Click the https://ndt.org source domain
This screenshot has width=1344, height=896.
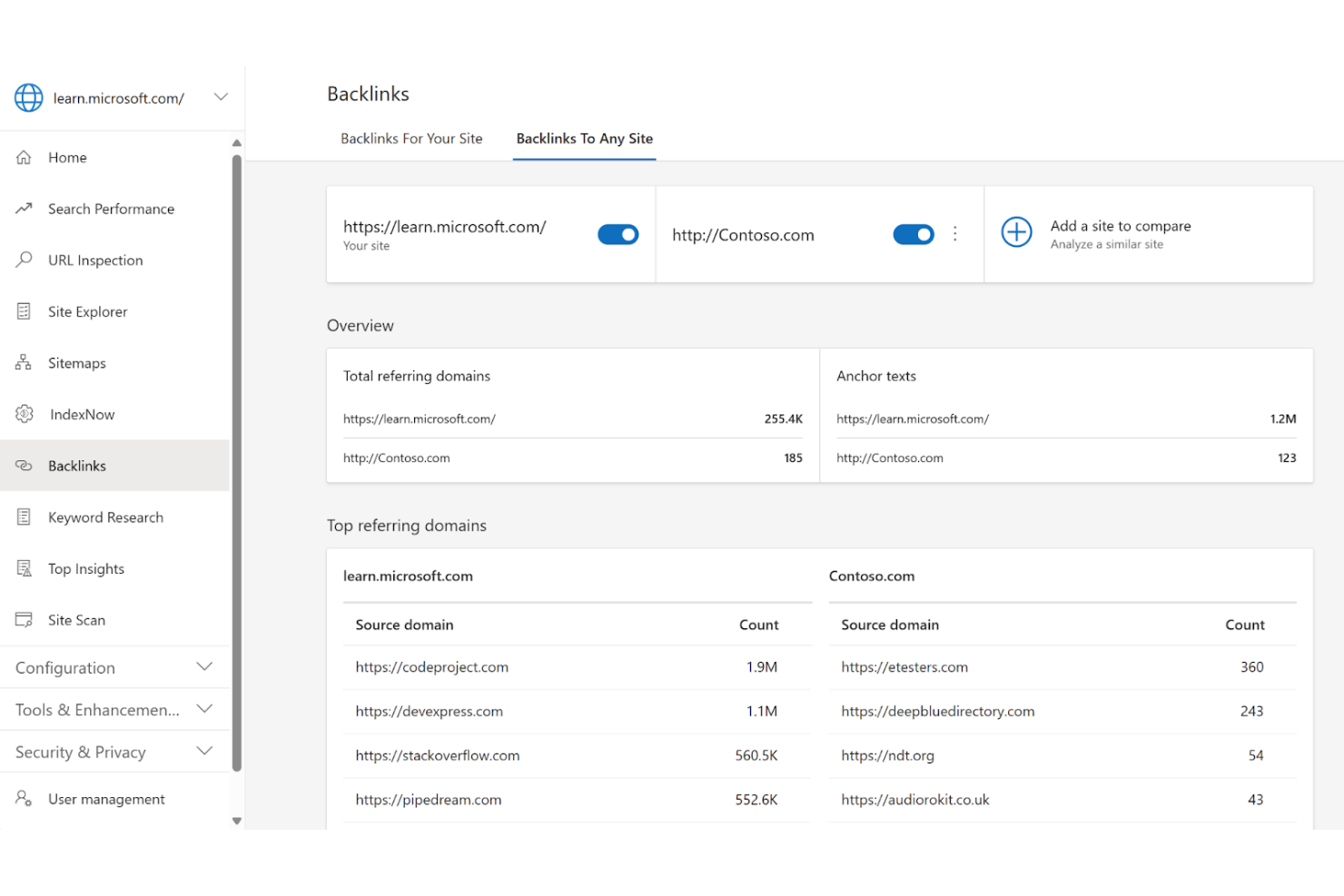coord(888,755)
